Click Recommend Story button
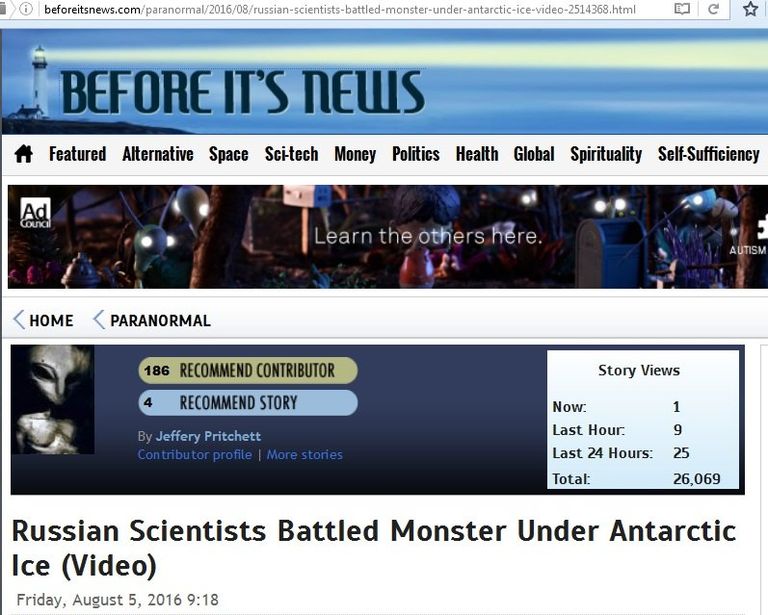 [248, 402]
